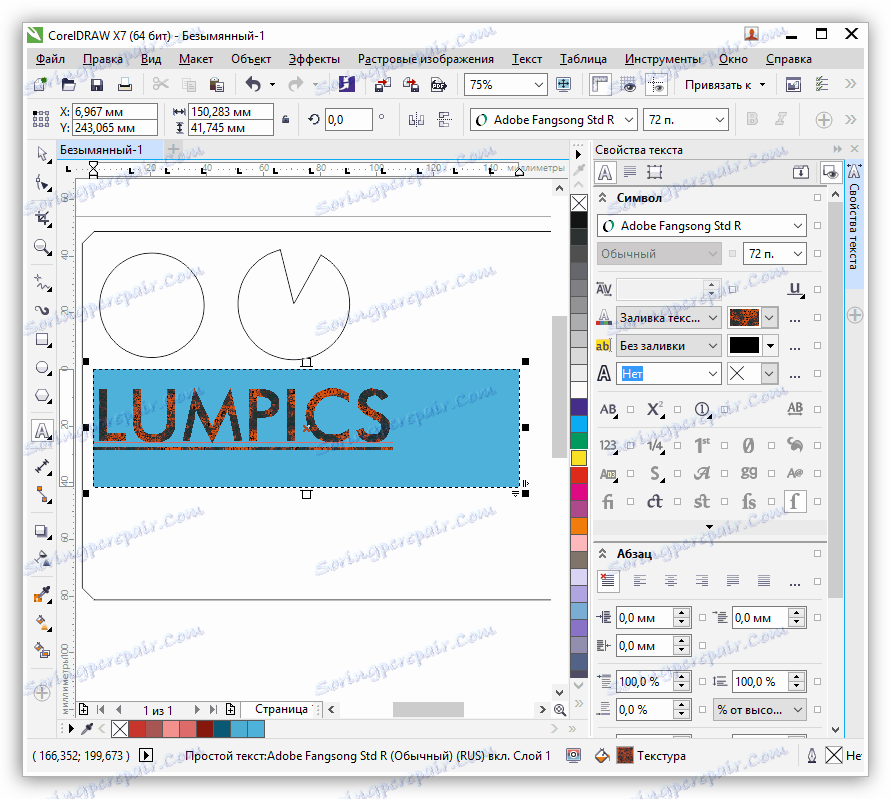The width and height of the screenshot is (891, 799).
Task: Toggle Show grid button
Action: point(628,85)
